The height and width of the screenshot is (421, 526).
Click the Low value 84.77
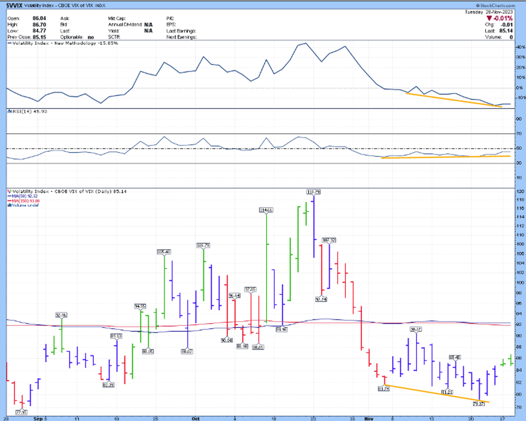coord(39,31)
